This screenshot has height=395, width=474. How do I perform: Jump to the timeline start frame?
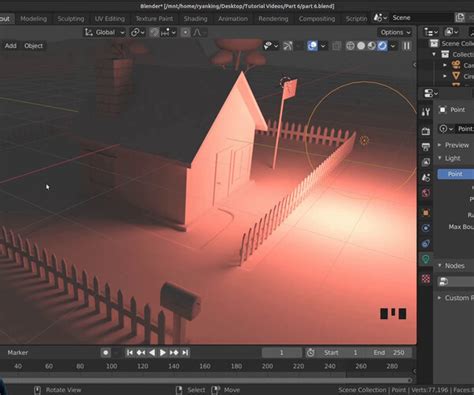click(130, 352)
